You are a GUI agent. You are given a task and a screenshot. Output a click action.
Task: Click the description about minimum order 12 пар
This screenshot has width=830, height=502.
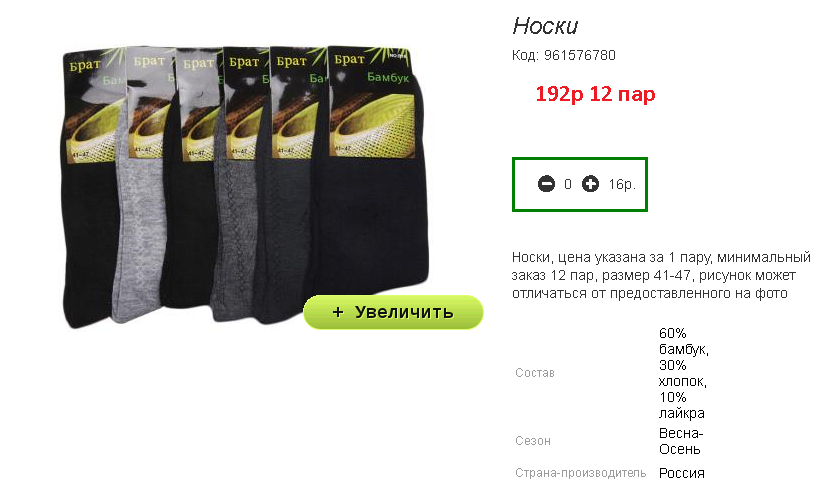[x=661, y=275]
